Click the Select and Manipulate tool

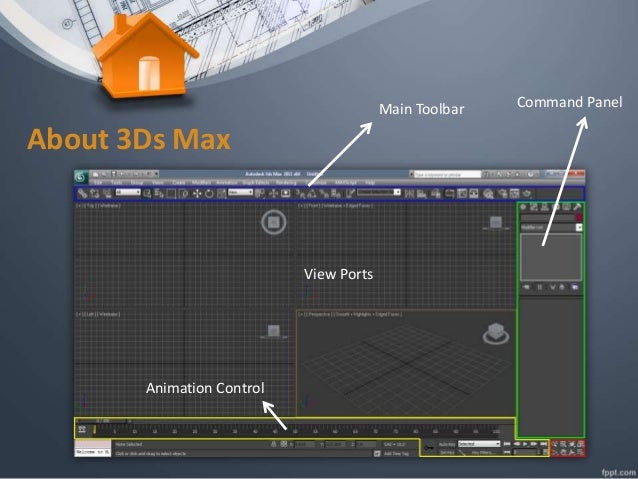click(x=272, y=193)
